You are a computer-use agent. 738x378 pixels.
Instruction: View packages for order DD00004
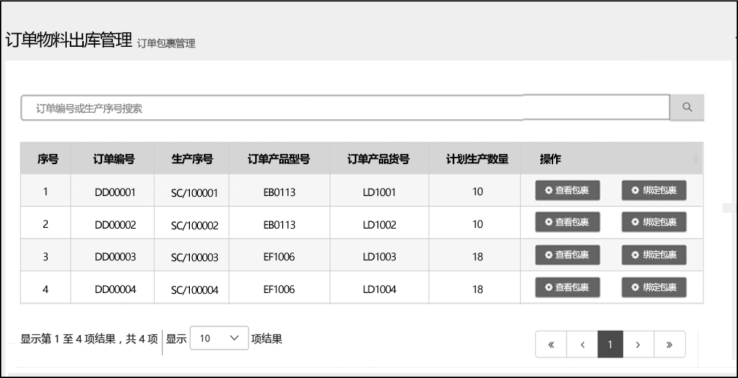click(x=567, y=287)
